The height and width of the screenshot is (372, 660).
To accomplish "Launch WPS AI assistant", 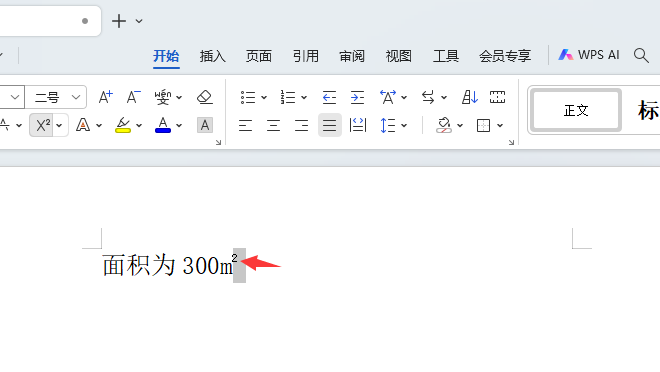I will pyautogui.click(x=588, y=55).
